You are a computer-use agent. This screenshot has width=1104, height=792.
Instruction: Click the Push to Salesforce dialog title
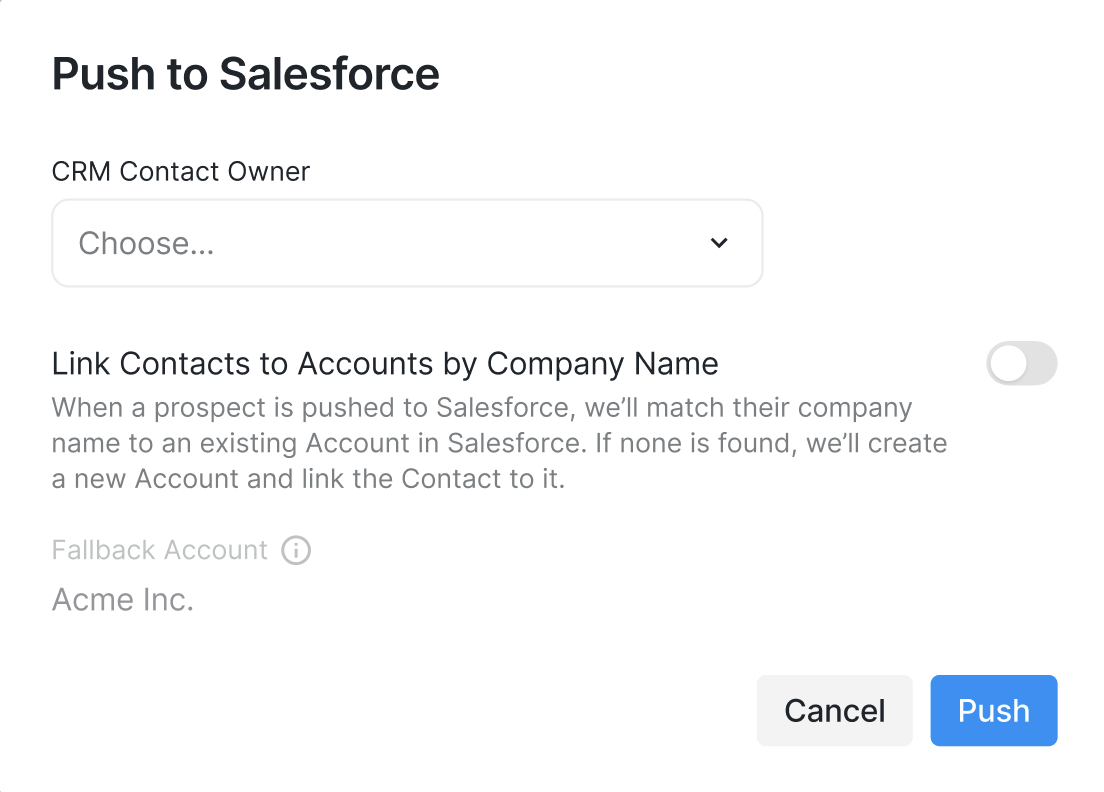[x=246, y=74]
